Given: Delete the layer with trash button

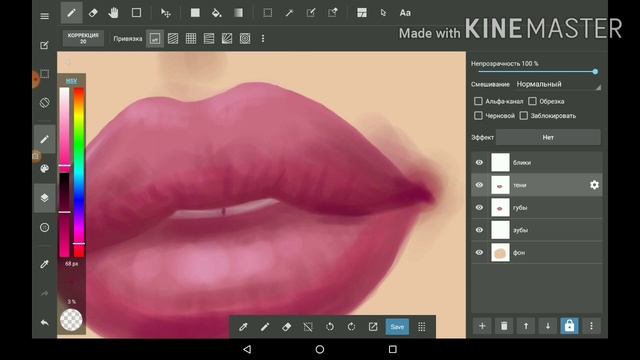Looking at the screenshot, I should tap(504, 326).
